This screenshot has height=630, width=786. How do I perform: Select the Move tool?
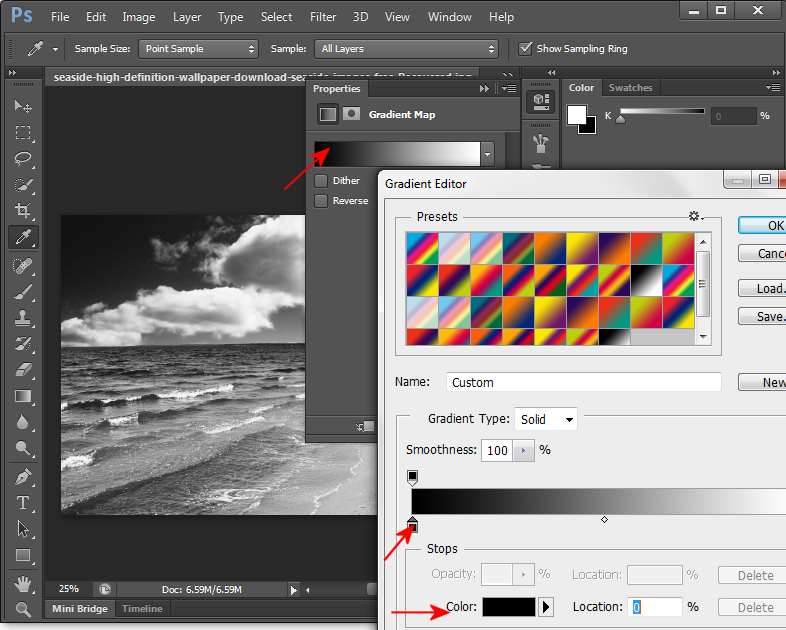[x=23, y=106]
